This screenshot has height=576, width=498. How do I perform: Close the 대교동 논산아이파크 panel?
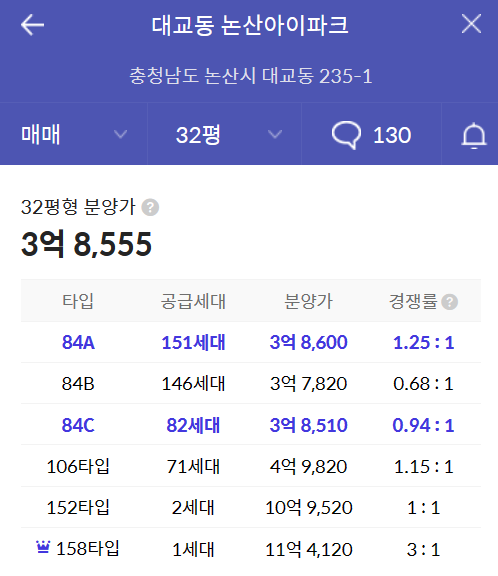pyautogui.click(x=471, y=24)
